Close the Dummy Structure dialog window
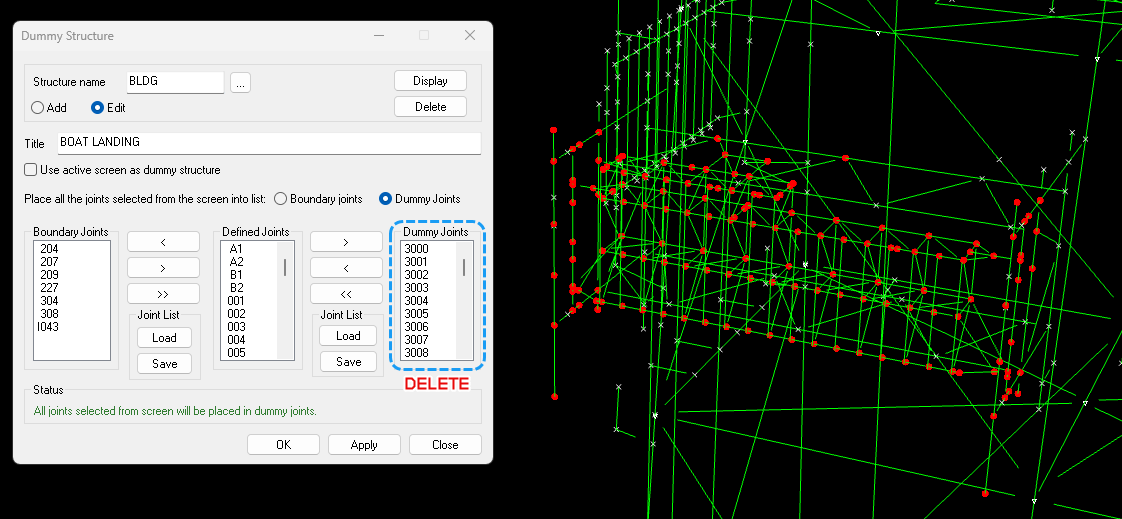Screen dimensions: 1122x519 (469, 35)
